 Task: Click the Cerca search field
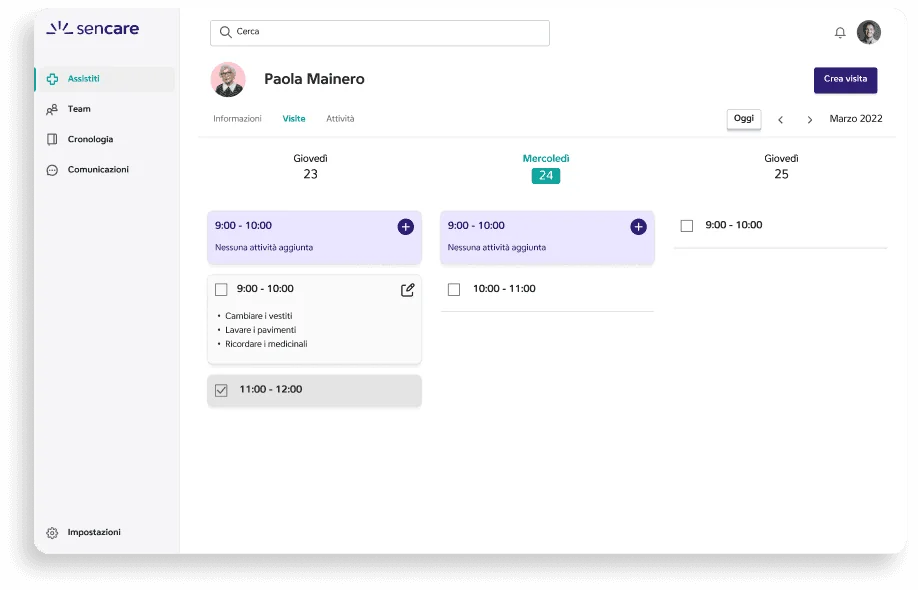379,33
